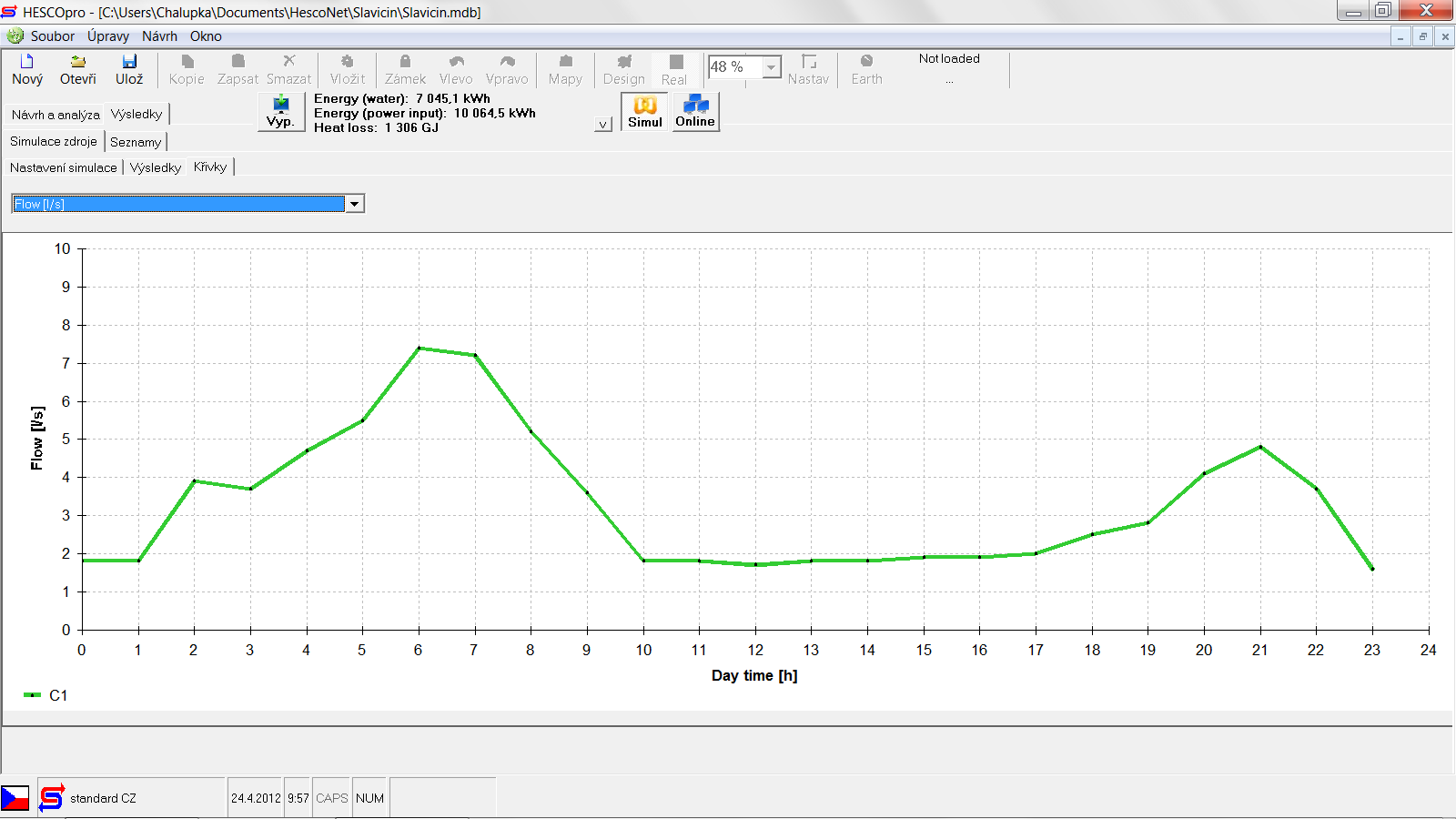Open the Okno menu

point(206,36)
